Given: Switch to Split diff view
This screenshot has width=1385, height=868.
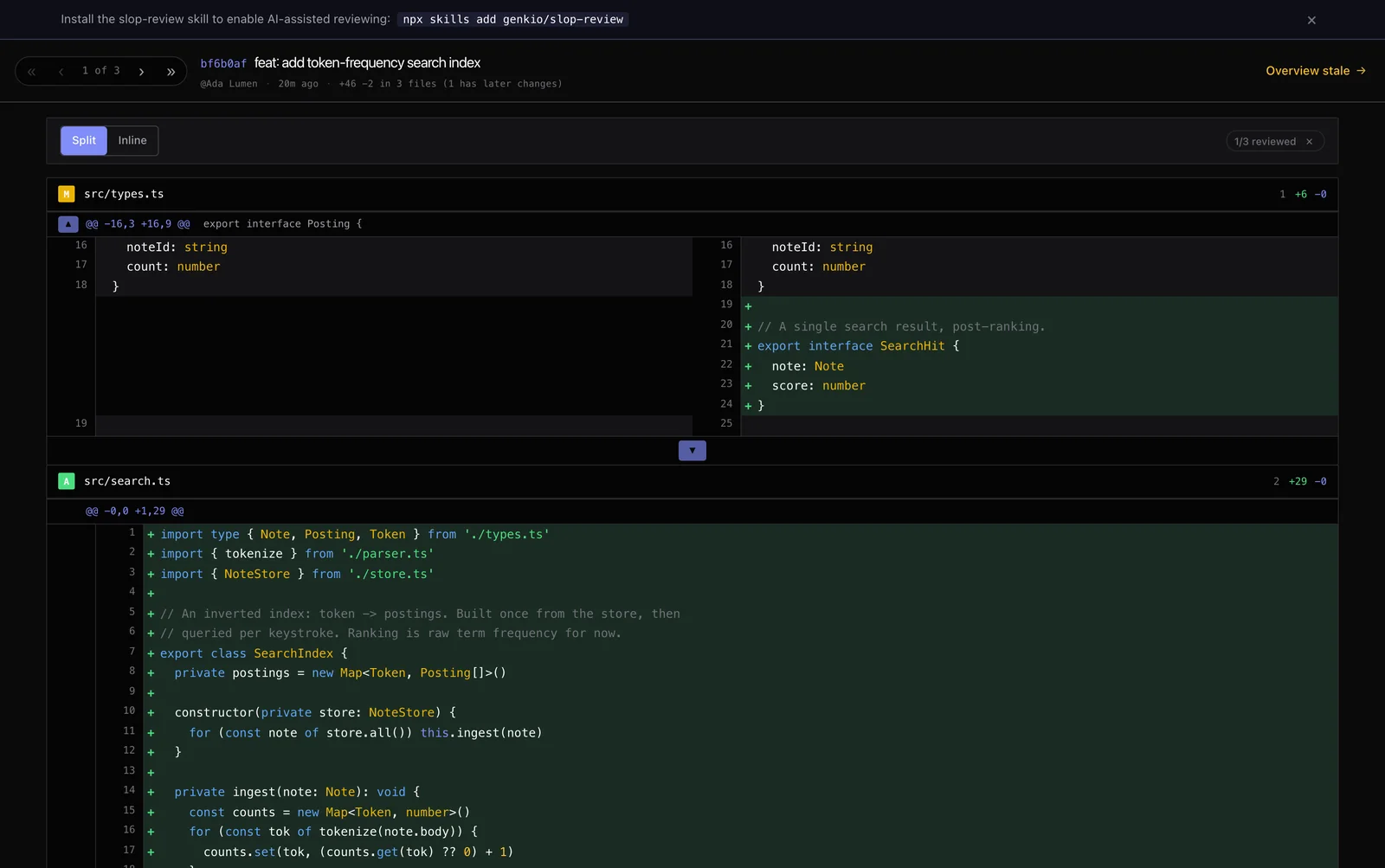Looking at the screenshot, I should click(x=84, y=140).
